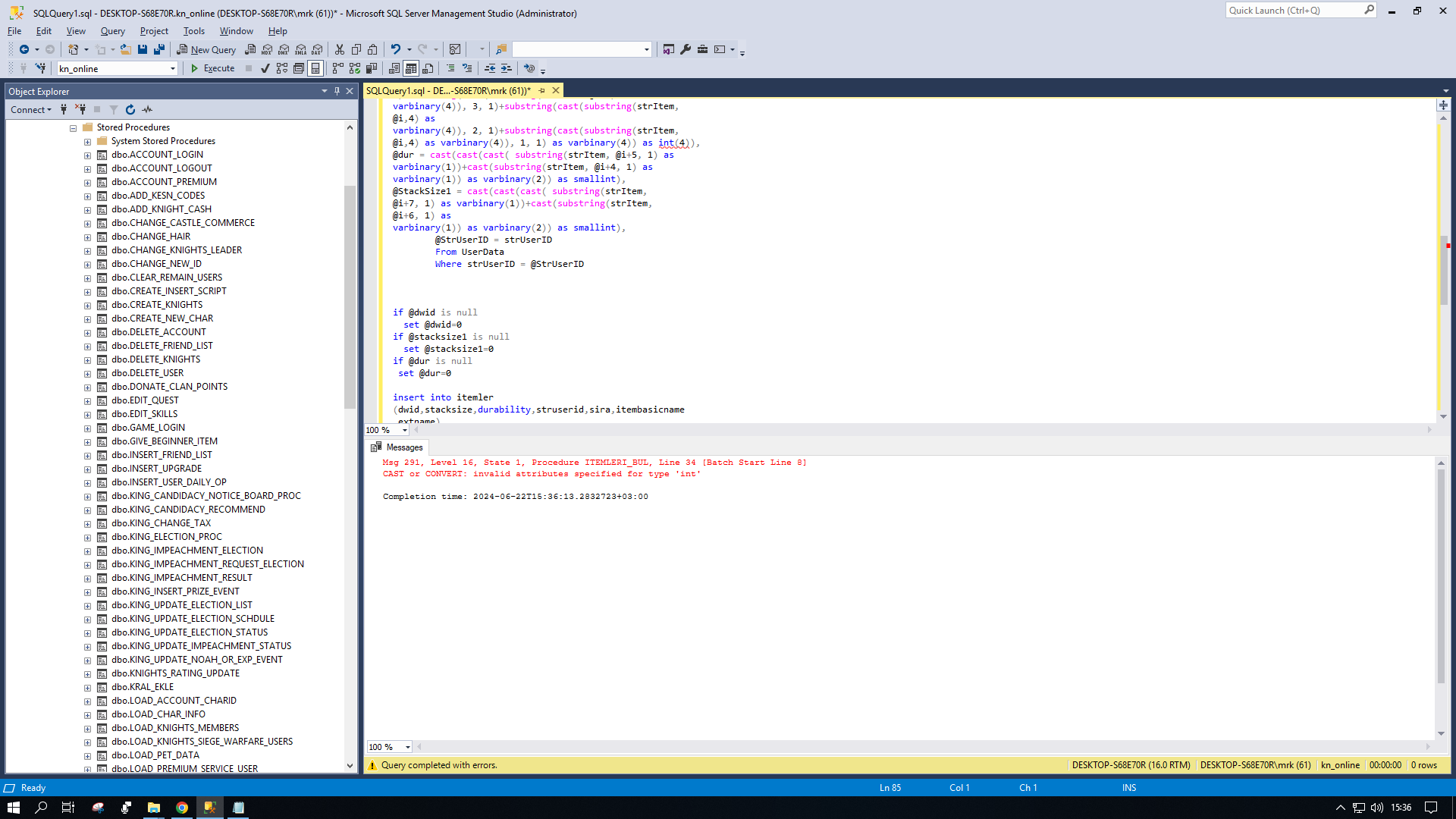Refresh the Object Explorer tree
1456x819 pixels.
130,110
